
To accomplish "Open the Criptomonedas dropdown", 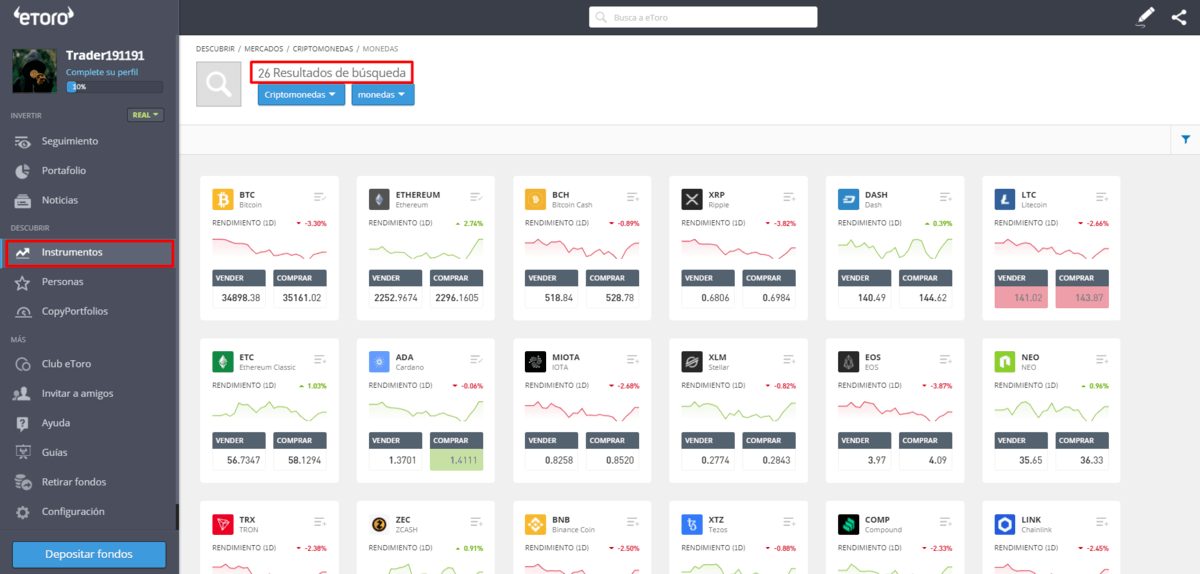I will click(x=302, y=94).
